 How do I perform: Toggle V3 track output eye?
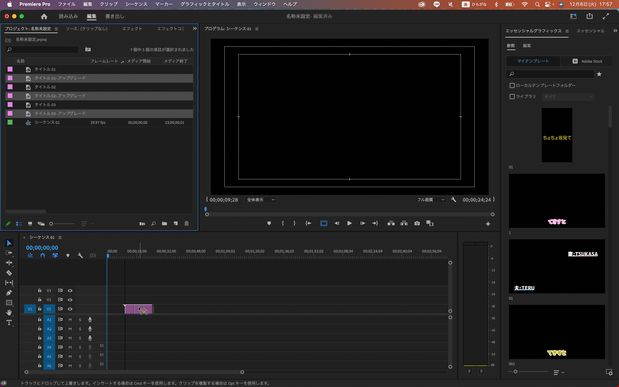(70, 291)
